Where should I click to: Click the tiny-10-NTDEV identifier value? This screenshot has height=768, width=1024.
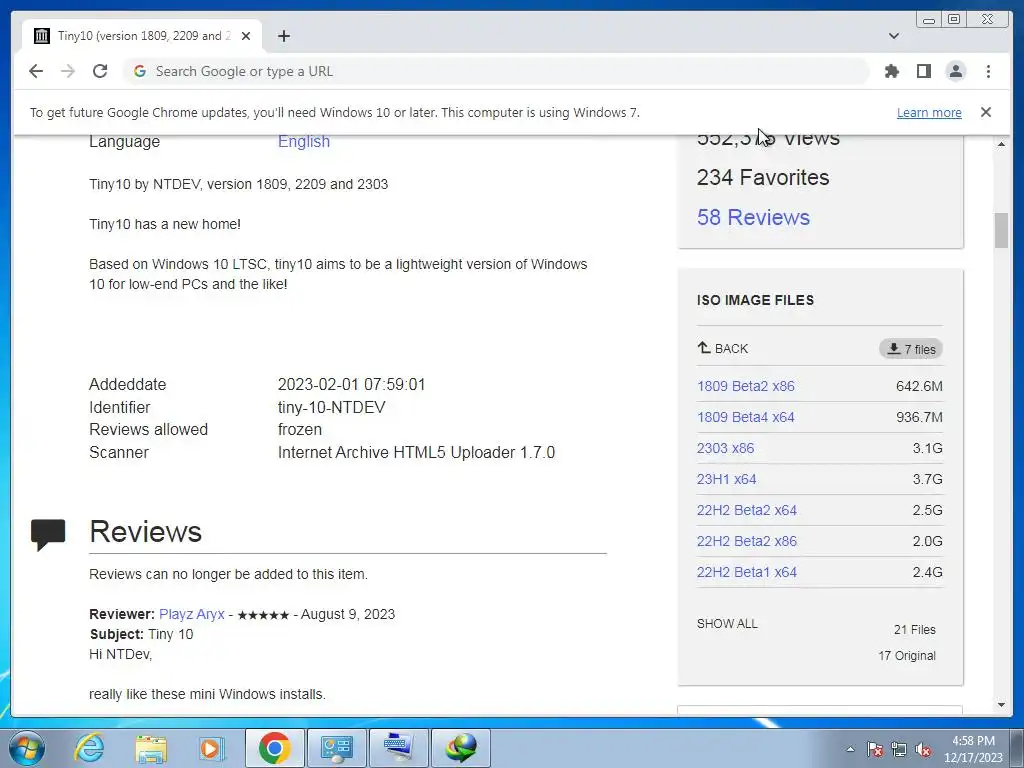point(331,408)
